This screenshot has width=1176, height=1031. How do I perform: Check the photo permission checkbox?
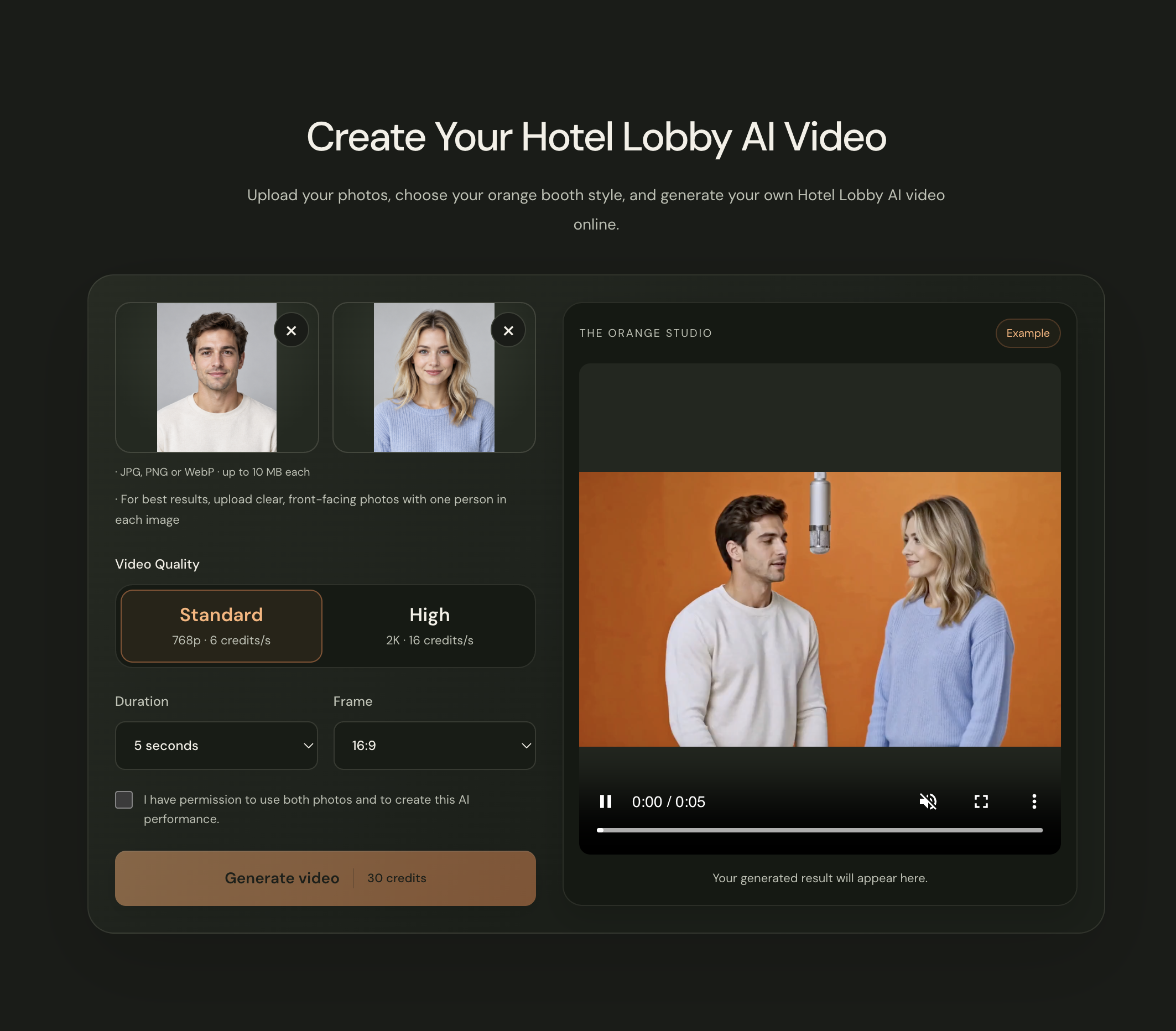click(124, 800)
